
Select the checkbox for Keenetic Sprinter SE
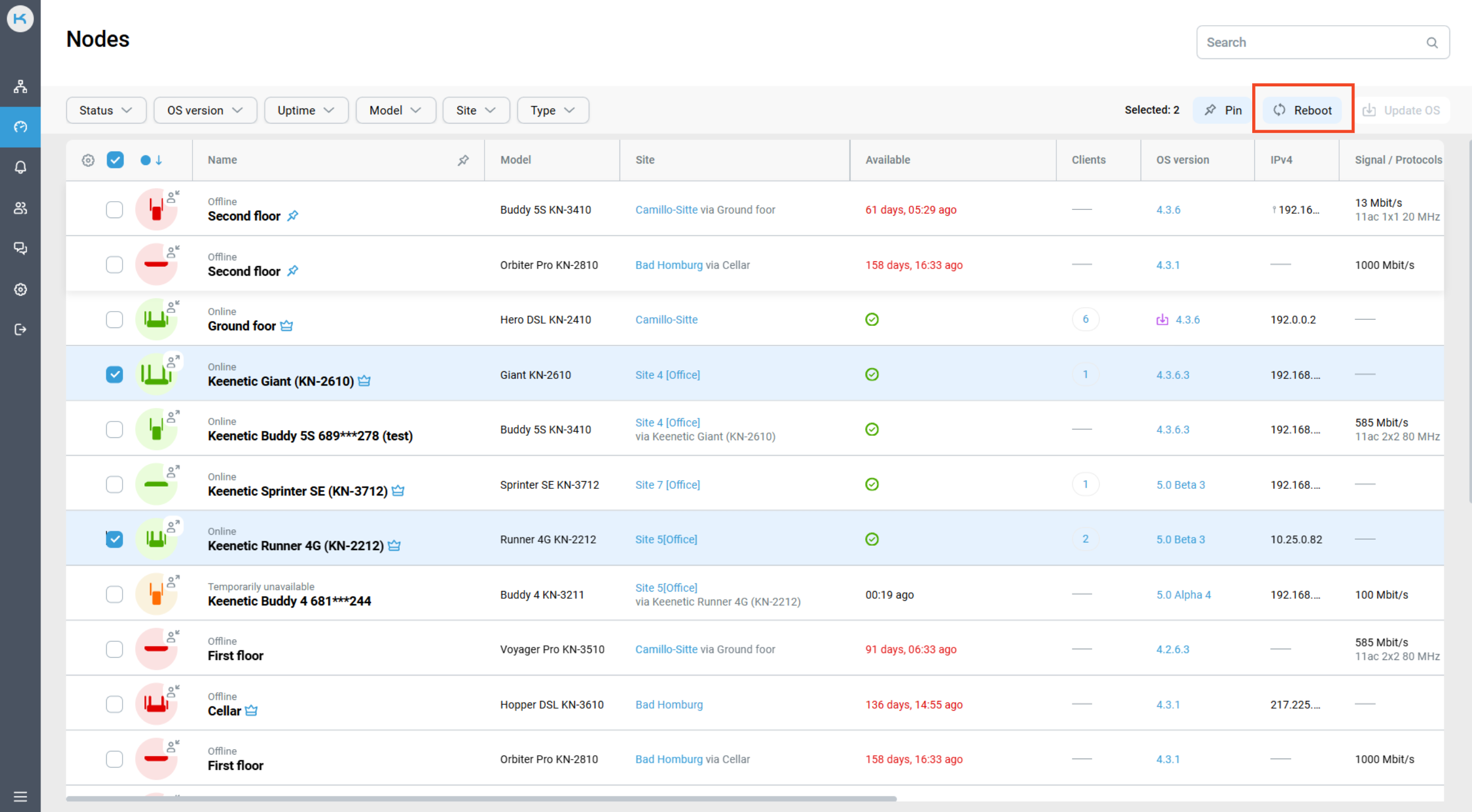[114, 484]
